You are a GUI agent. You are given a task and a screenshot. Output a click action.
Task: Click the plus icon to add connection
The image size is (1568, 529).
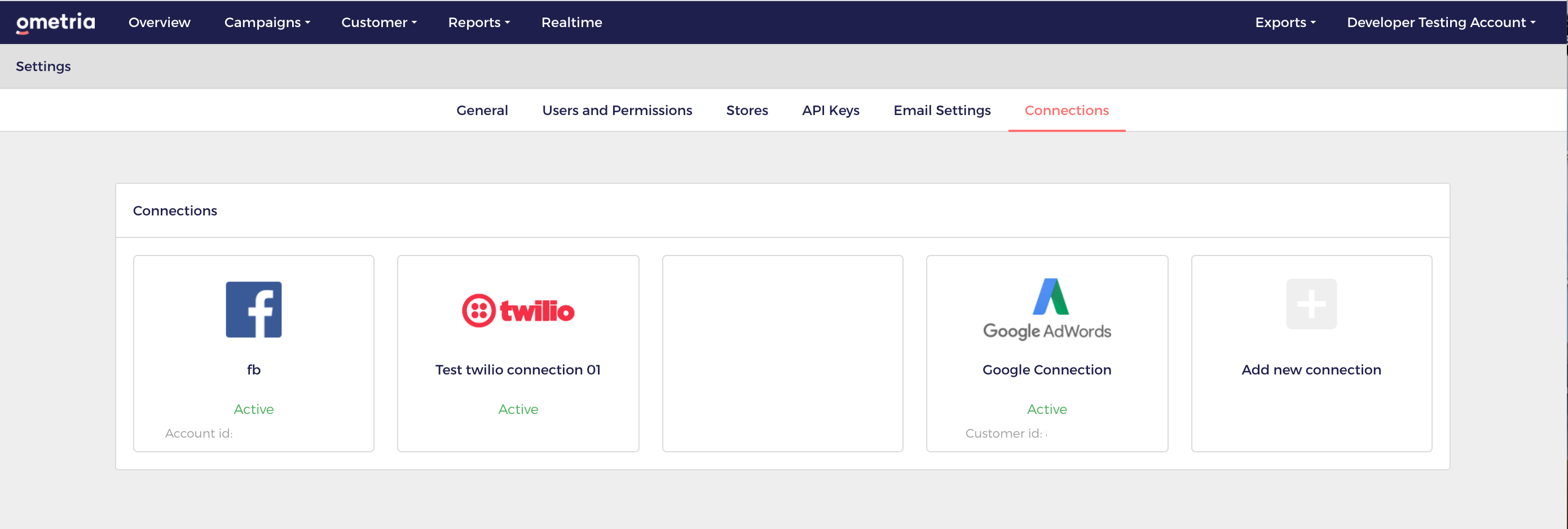coord(1311,304)
